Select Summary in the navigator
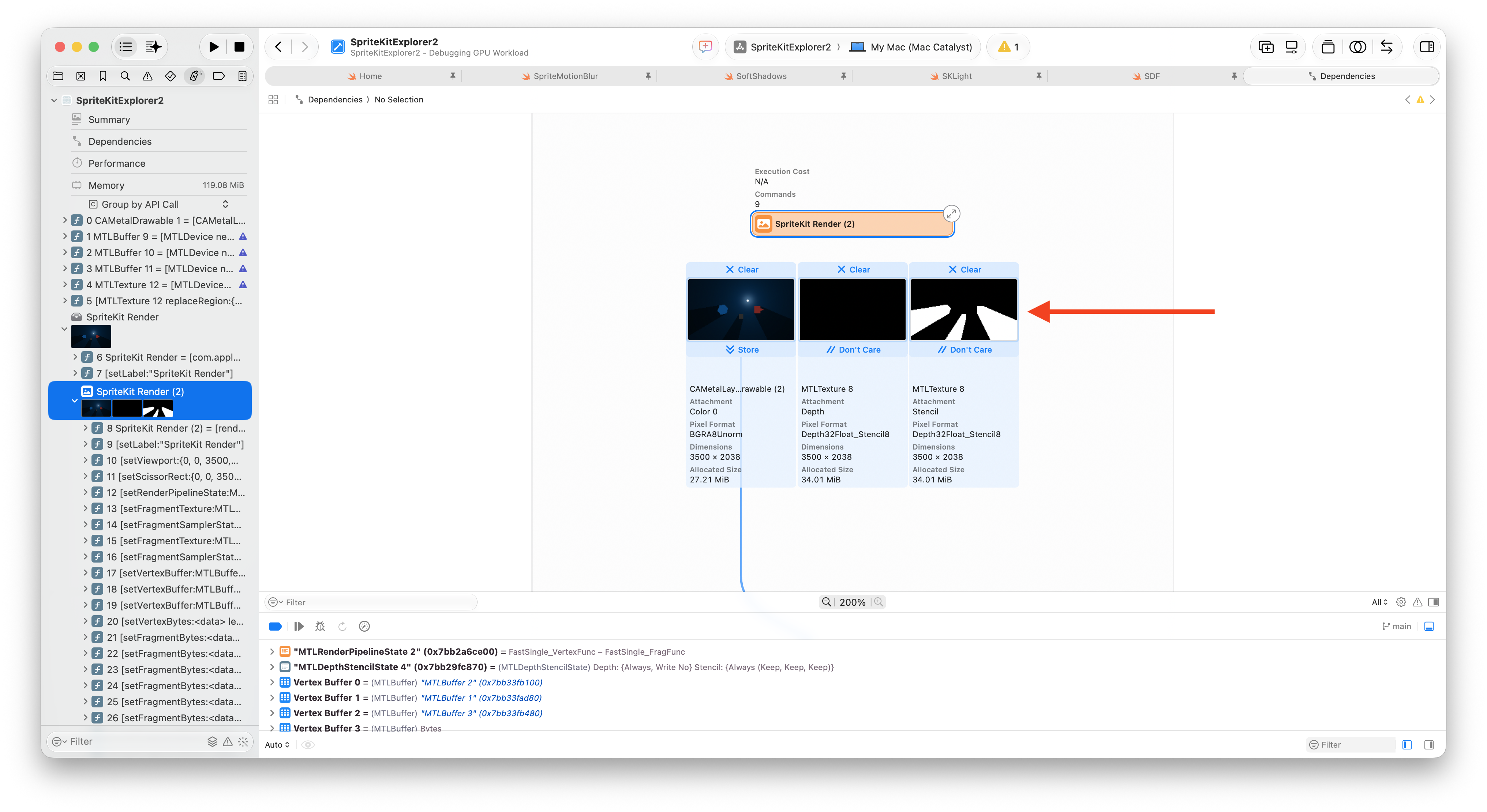1487x812 pixels. tap(159, 120)
